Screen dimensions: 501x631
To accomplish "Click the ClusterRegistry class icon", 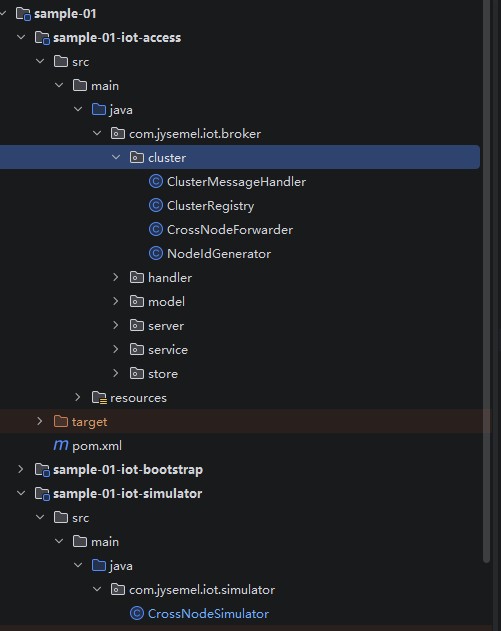I will [156, 206].
